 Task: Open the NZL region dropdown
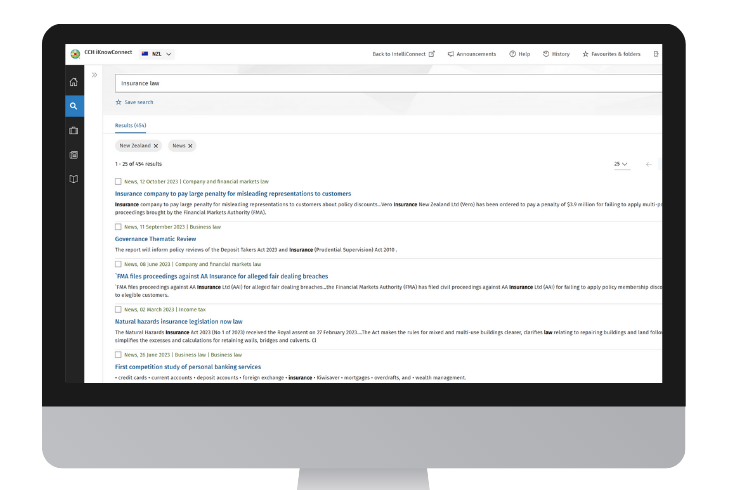click(x=157, y=54)
